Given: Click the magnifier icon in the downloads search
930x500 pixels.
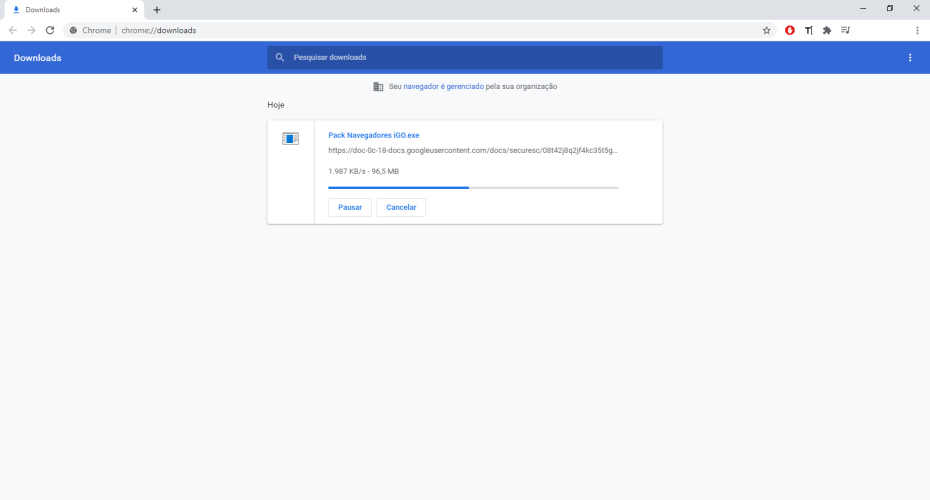Looking at the screenshot, I should coord(280,58).
